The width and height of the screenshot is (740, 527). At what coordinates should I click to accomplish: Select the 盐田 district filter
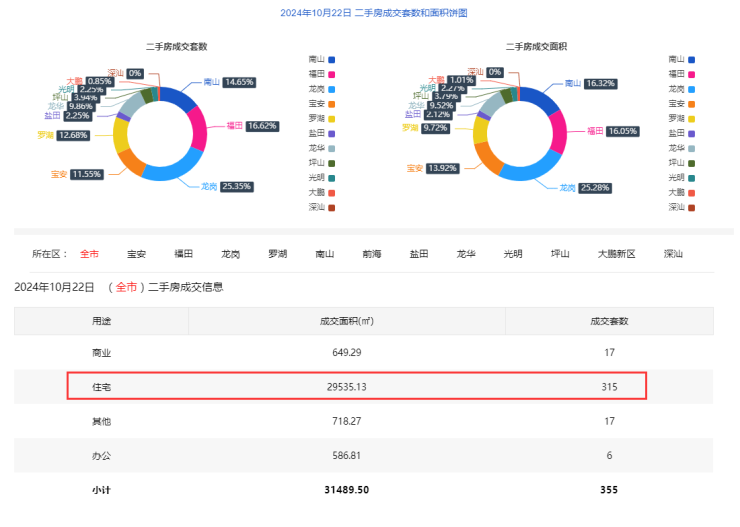(419, 254)
